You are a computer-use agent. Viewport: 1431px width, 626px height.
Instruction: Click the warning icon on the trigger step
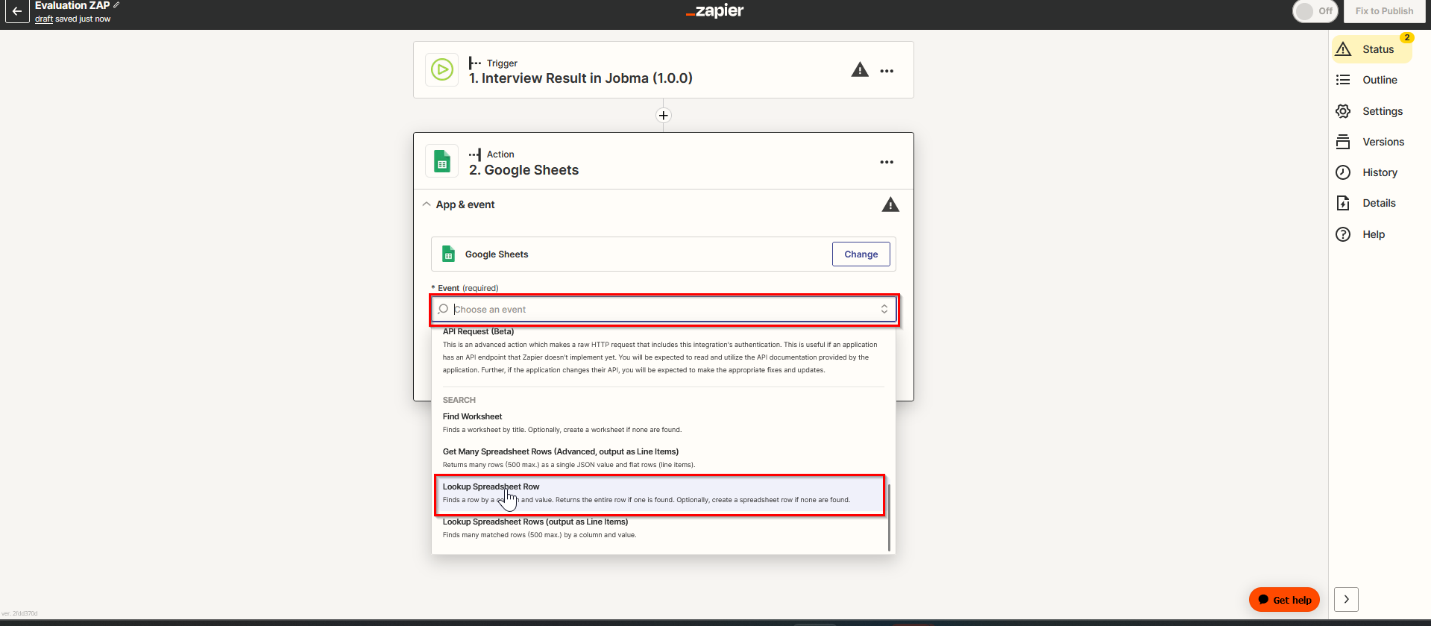(859, 70)
